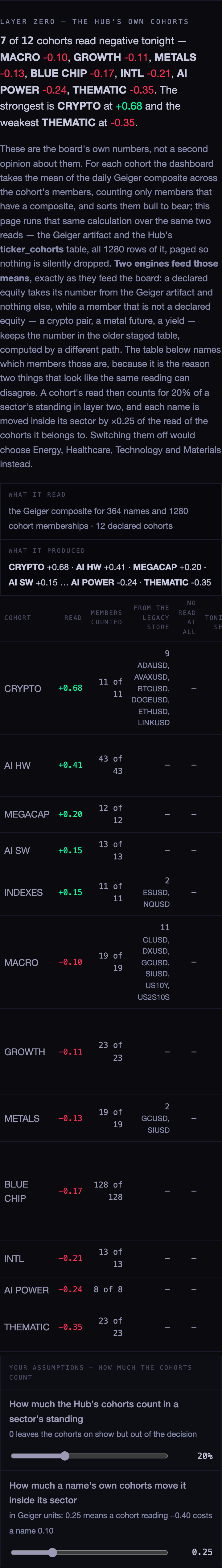The height and width of the screenshot is (1568, 222).
Task: Select the INDEXES cohort row
Action: point(111,892)
